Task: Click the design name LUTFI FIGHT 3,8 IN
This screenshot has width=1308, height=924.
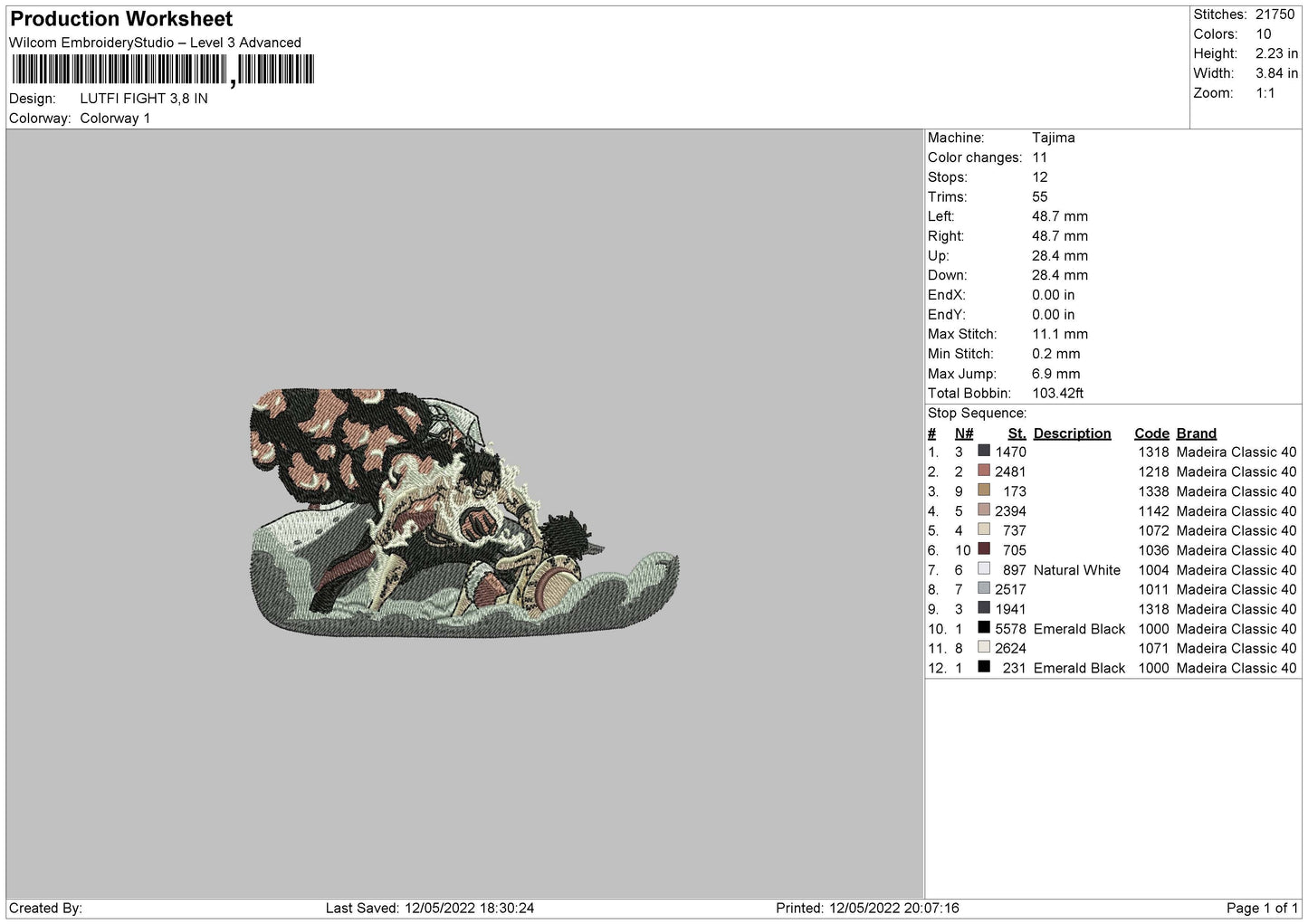Action: (144, 99)
